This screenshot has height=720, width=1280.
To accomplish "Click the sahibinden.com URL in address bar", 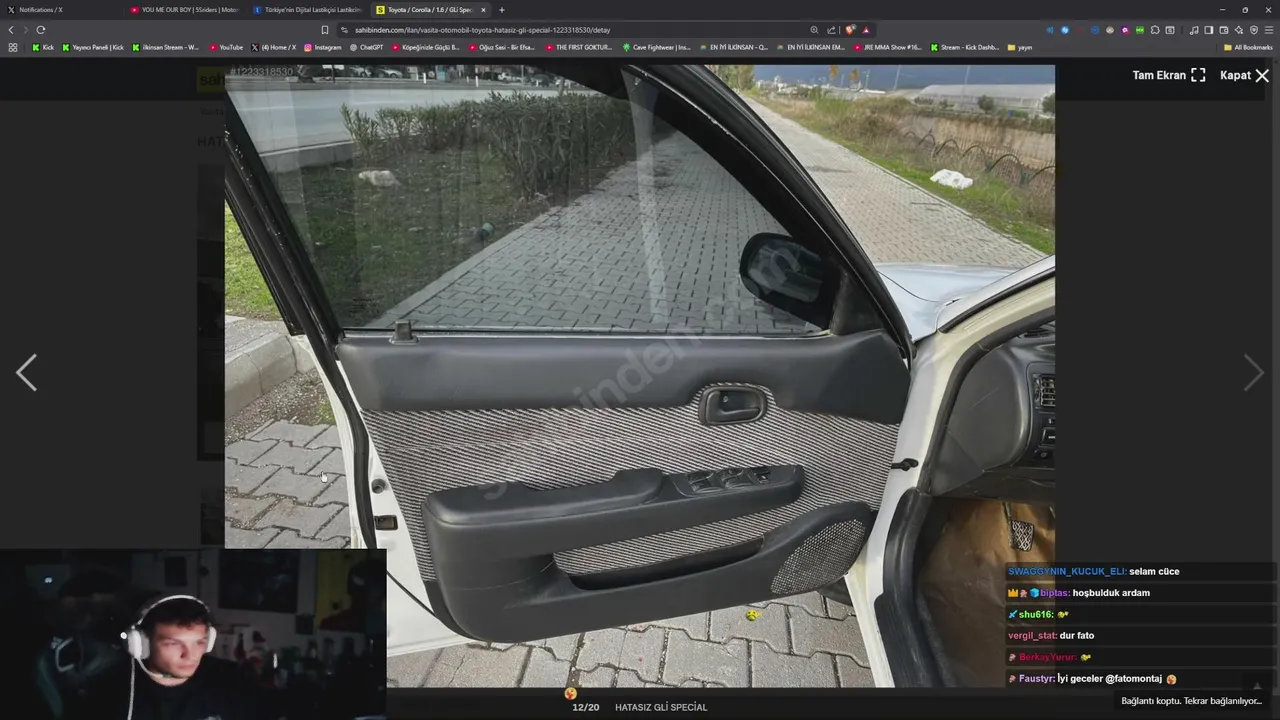I will (x=482, y=30).
